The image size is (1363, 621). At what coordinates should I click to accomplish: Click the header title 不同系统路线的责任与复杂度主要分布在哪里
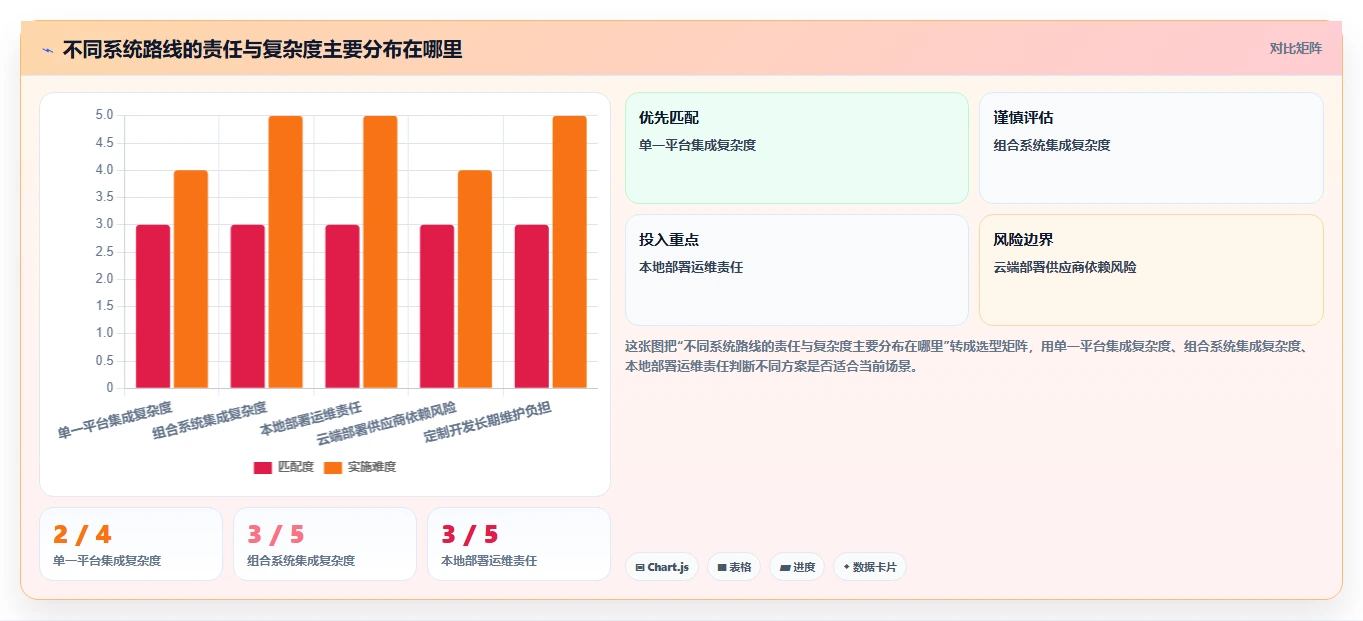point(262,49)
